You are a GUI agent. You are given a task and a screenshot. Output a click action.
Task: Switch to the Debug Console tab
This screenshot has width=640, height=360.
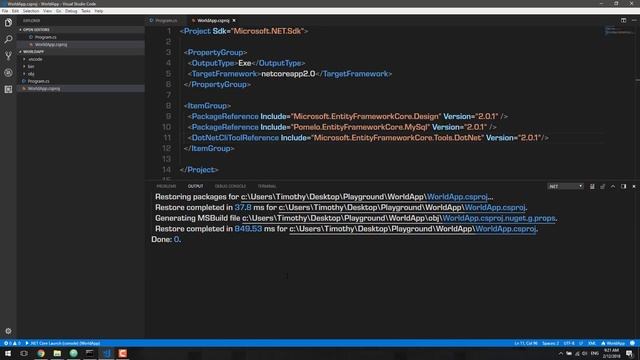point(230,186)
